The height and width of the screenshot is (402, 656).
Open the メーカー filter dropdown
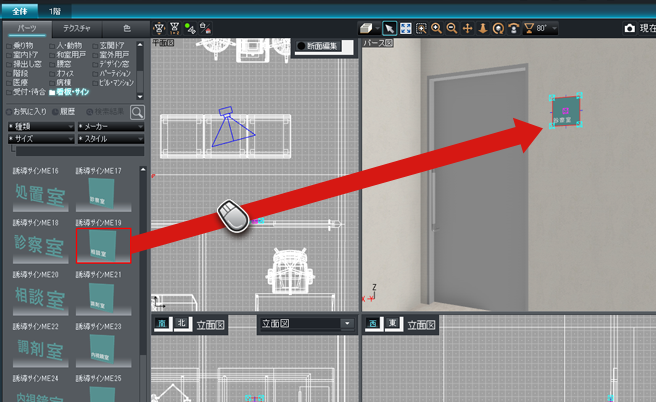[x=110, y=127]
